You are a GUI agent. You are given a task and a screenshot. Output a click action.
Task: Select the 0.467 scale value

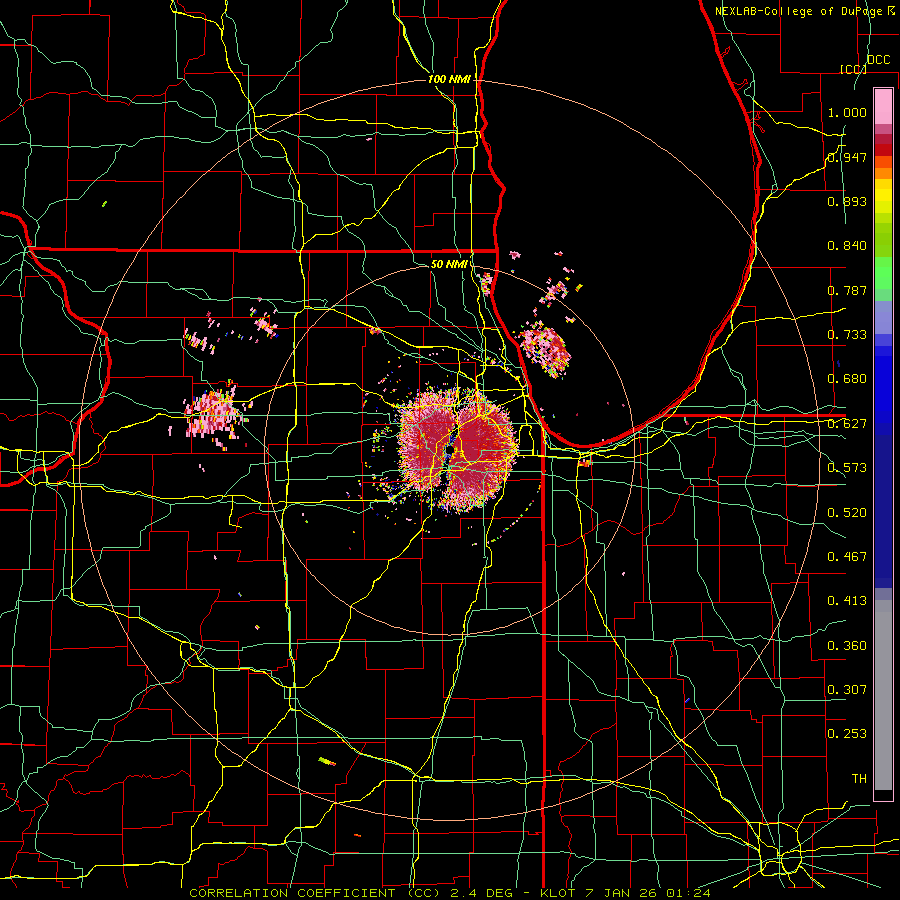[x=847, y=557]
